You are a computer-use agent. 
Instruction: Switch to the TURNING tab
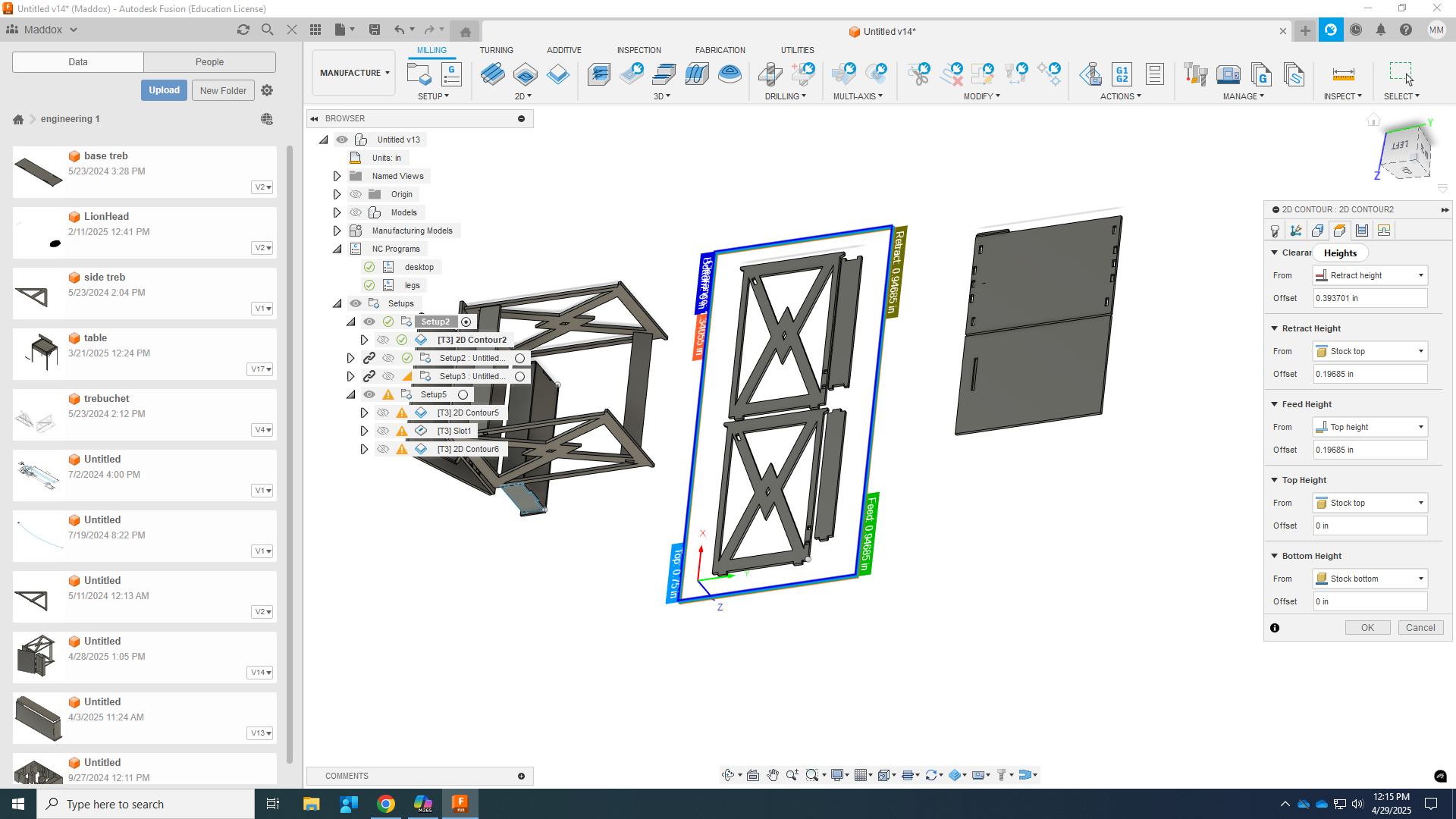coord(497,50)
